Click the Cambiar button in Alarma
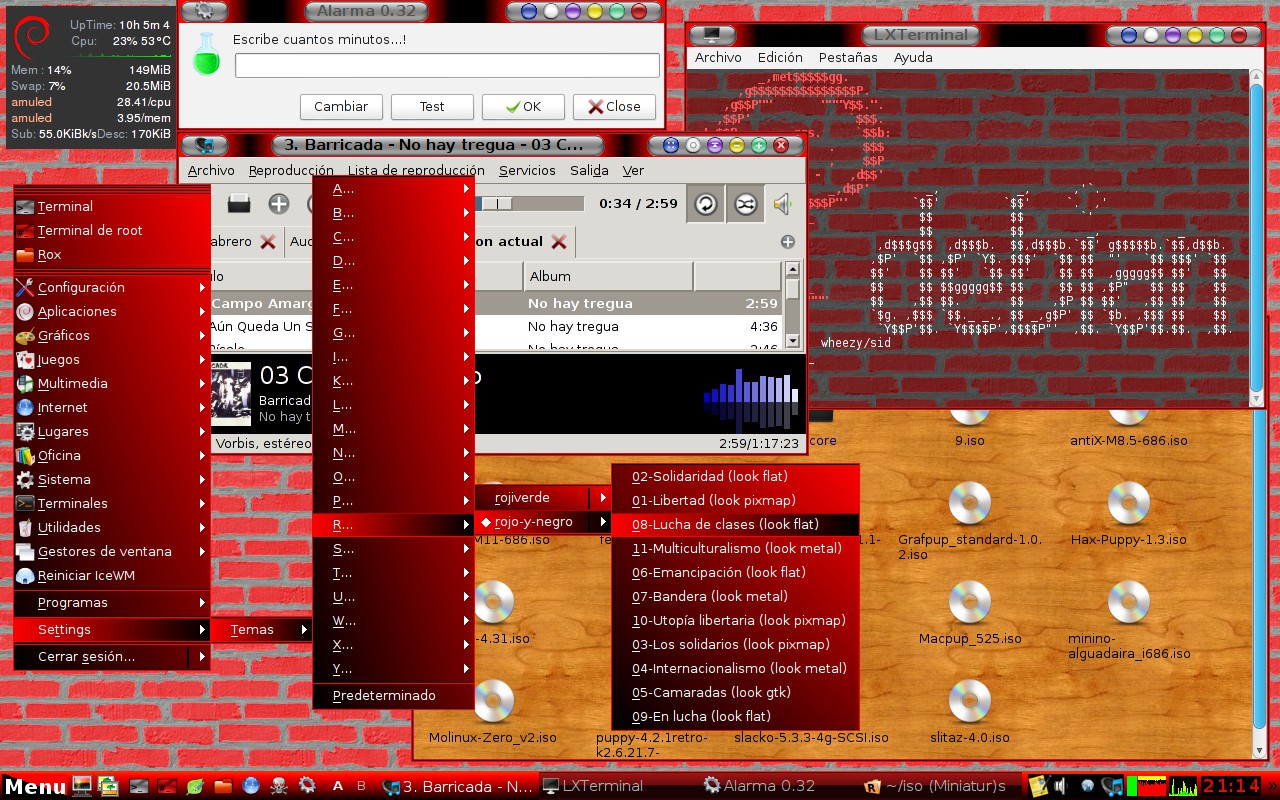The height and width of the screenshot is (800, 1280). [x=341, y=107]
